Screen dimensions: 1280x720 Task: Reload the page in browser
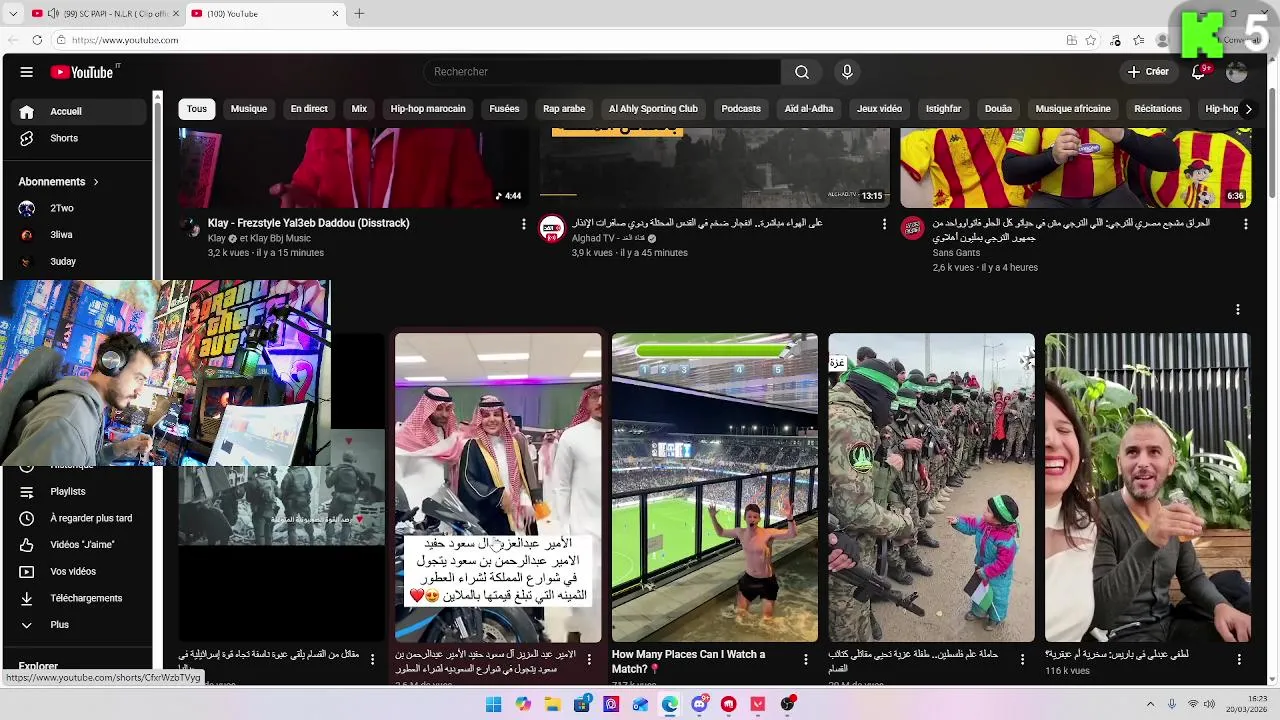[x=37, y=40]
